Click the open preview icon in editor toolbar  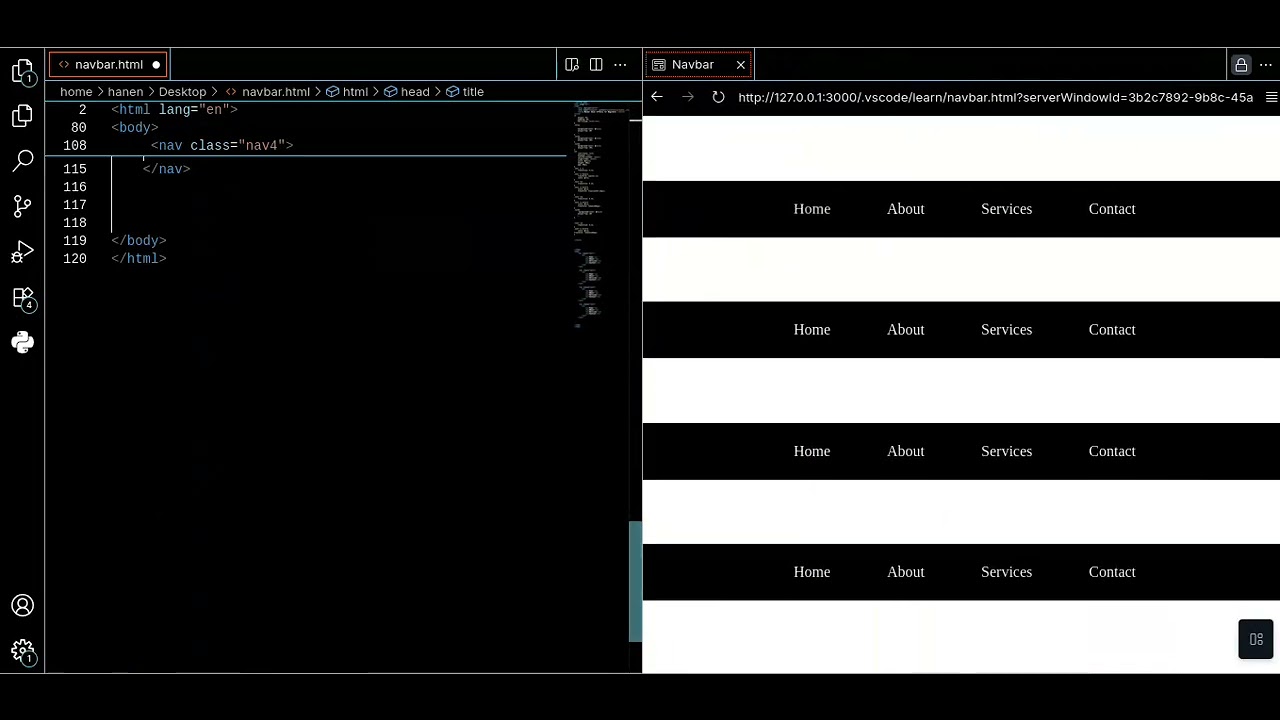point(572,64)
